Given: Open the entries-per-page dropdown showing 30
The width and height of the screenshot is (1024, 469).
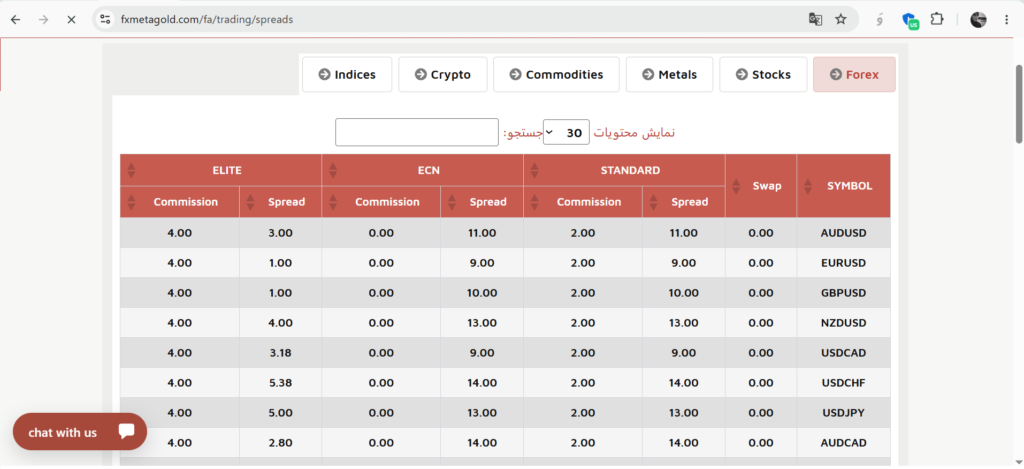Looking at the screenshot, I should [566, 132].
